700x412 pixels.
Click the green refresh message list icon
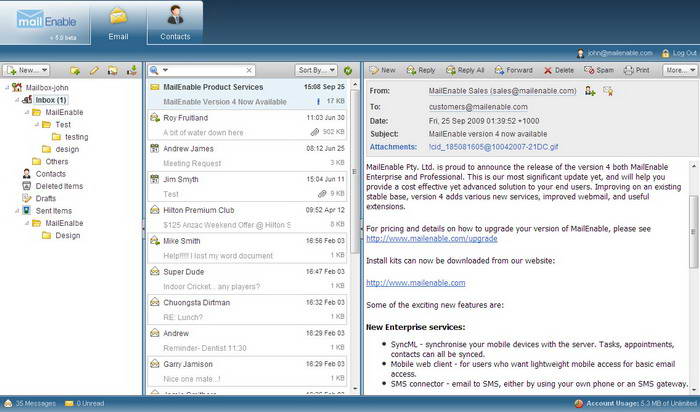(348, 71)
